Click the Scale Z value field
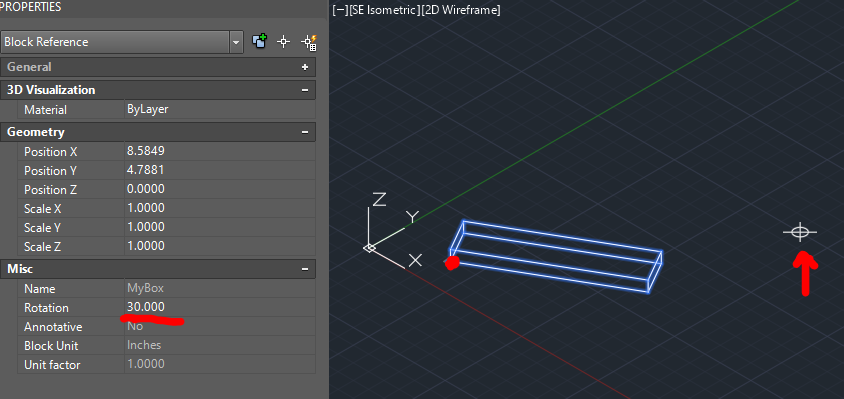The width and height of the screenshot is (844, 399). (x=220, y=246)
